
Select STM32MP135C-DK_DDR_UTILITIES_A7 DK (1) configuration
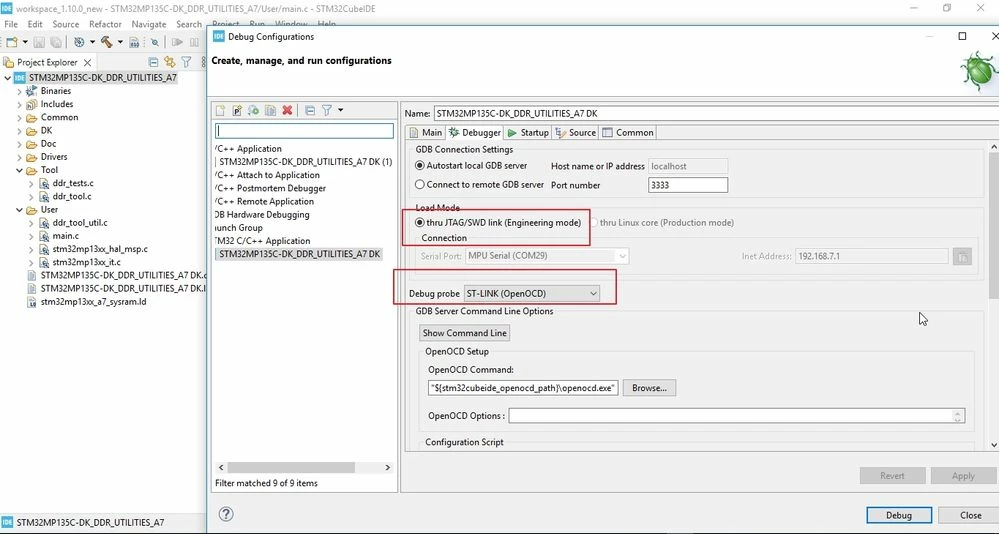305,162
